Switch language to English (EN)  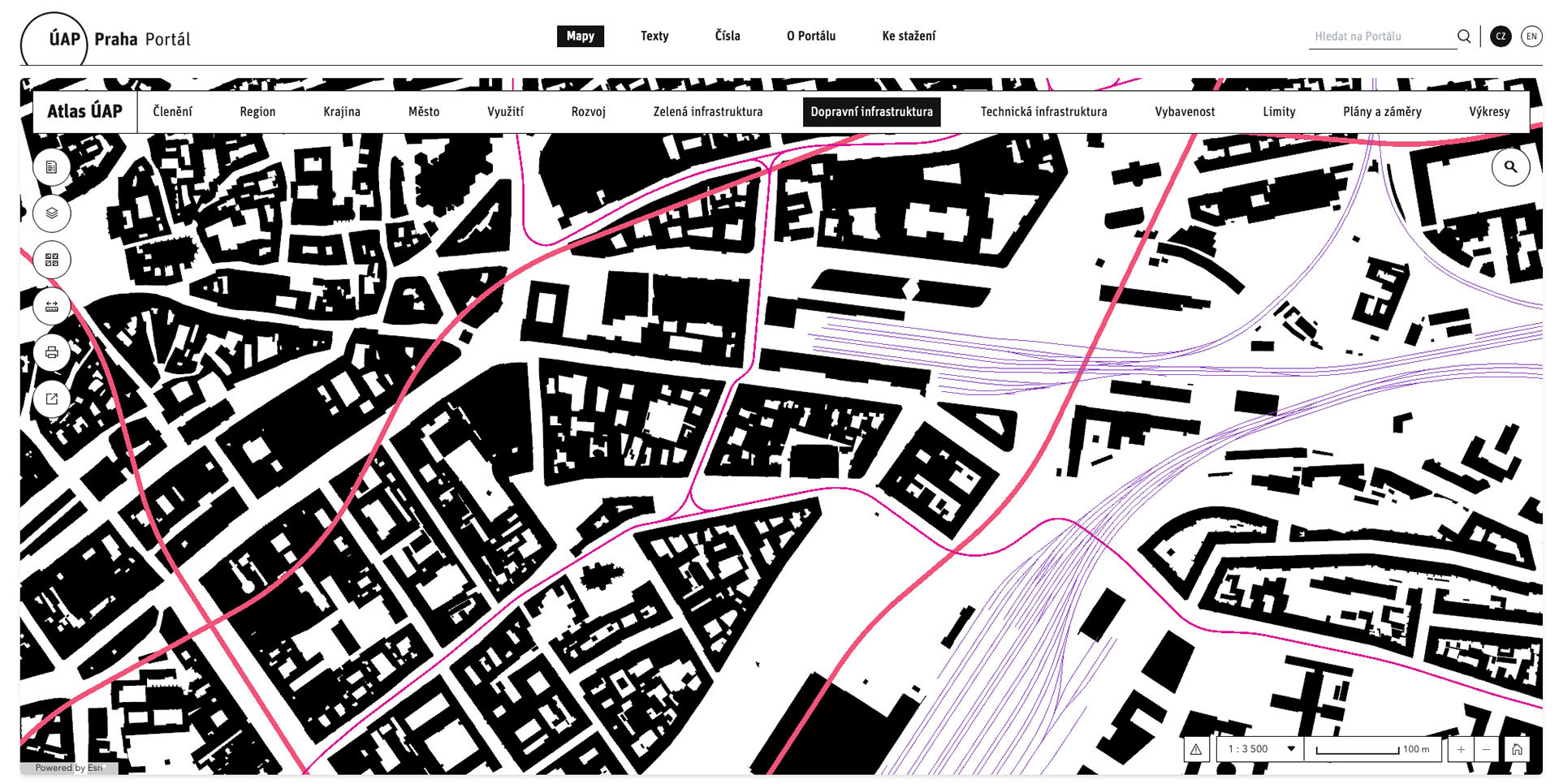tap(1531, 37)
